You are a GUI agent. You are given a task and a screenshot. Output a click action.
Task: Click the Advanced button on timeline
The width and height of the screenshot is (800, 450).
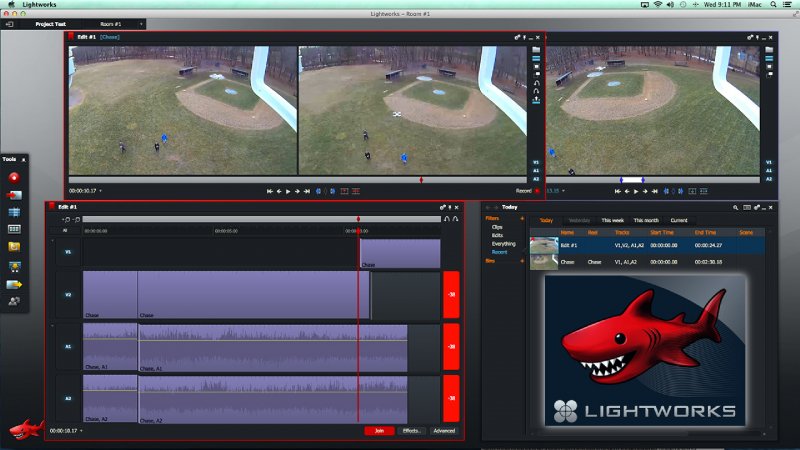pos(444,431)
